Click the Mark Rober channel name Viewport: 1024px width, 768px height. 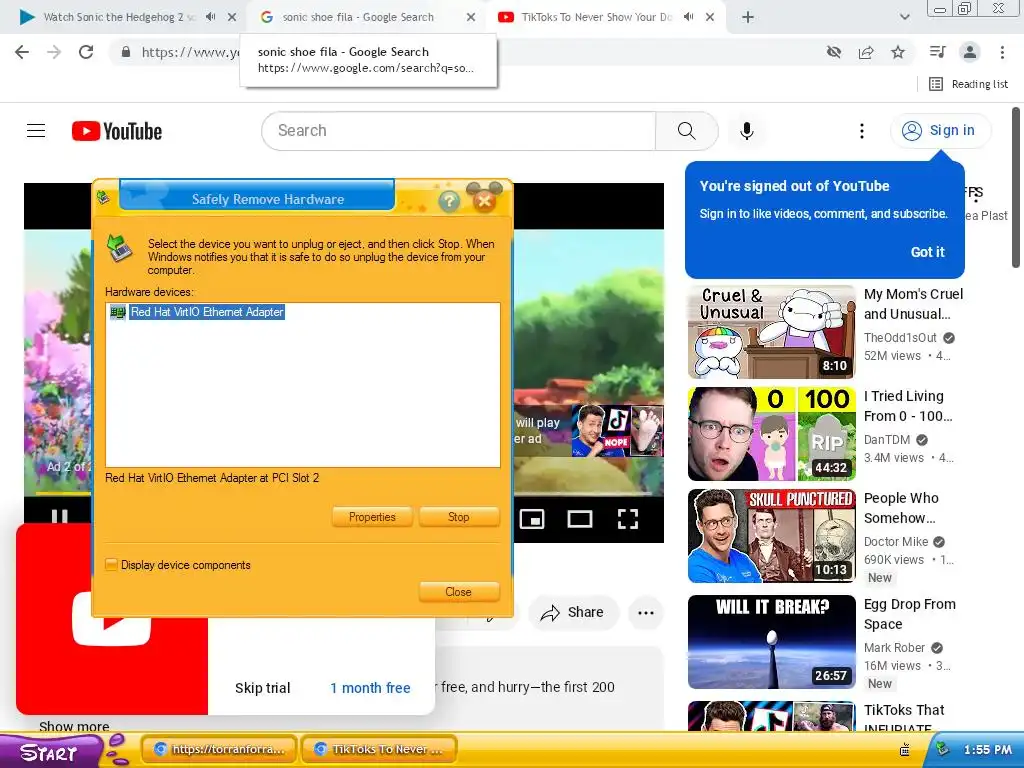(894, 647)
